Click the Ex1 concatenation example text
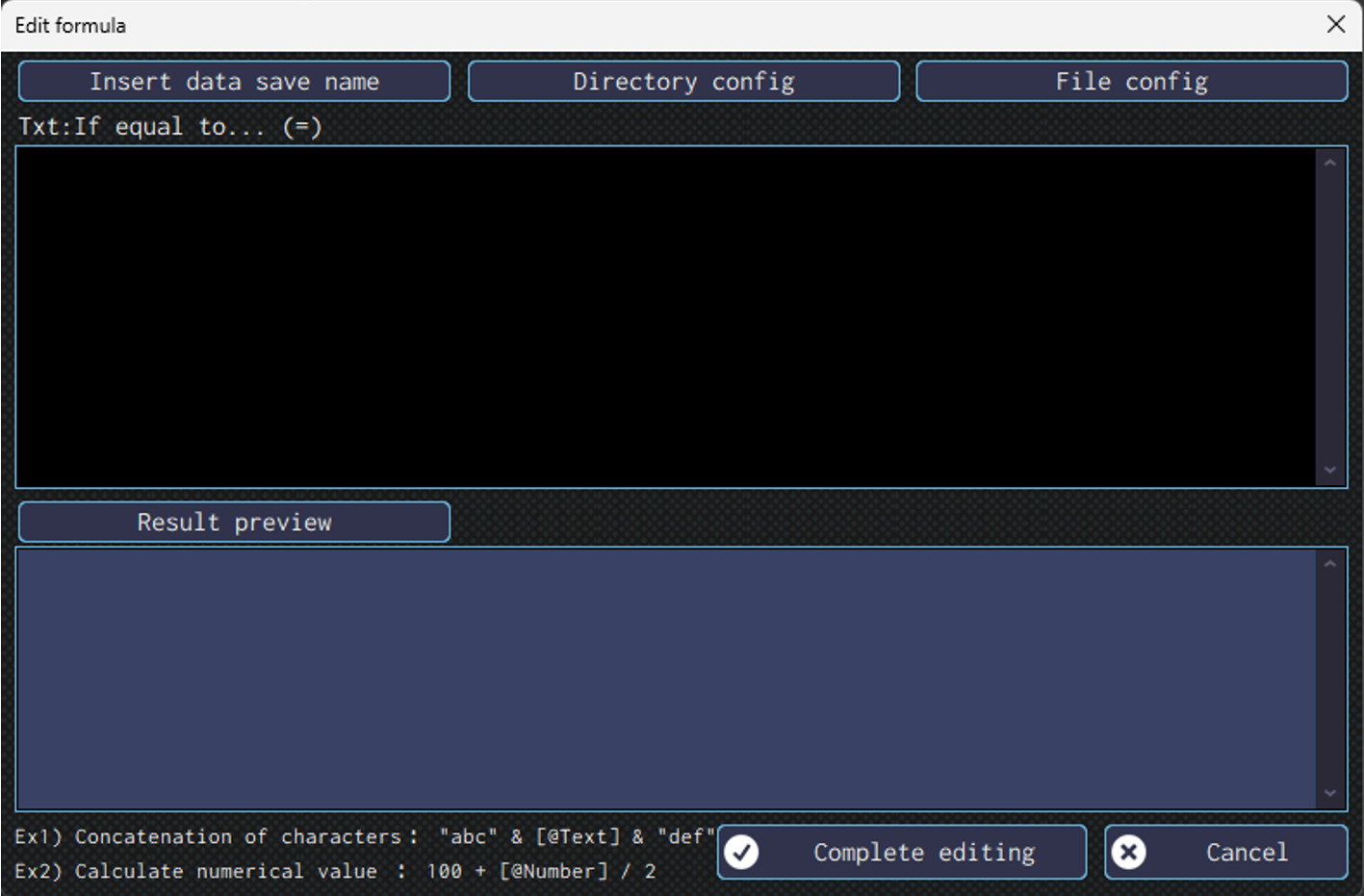1364x896 pixels. click(365, 836)
